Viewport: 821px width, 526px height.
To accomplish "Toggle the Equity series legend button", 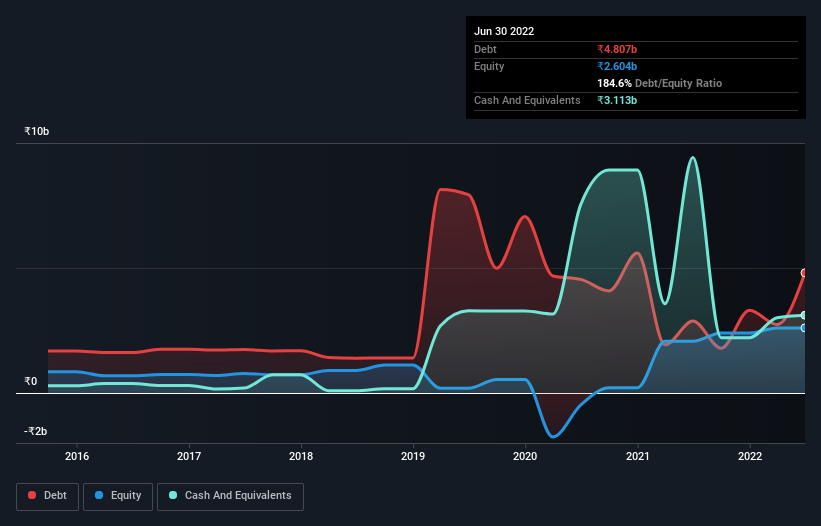I will [x=118, y=496].
